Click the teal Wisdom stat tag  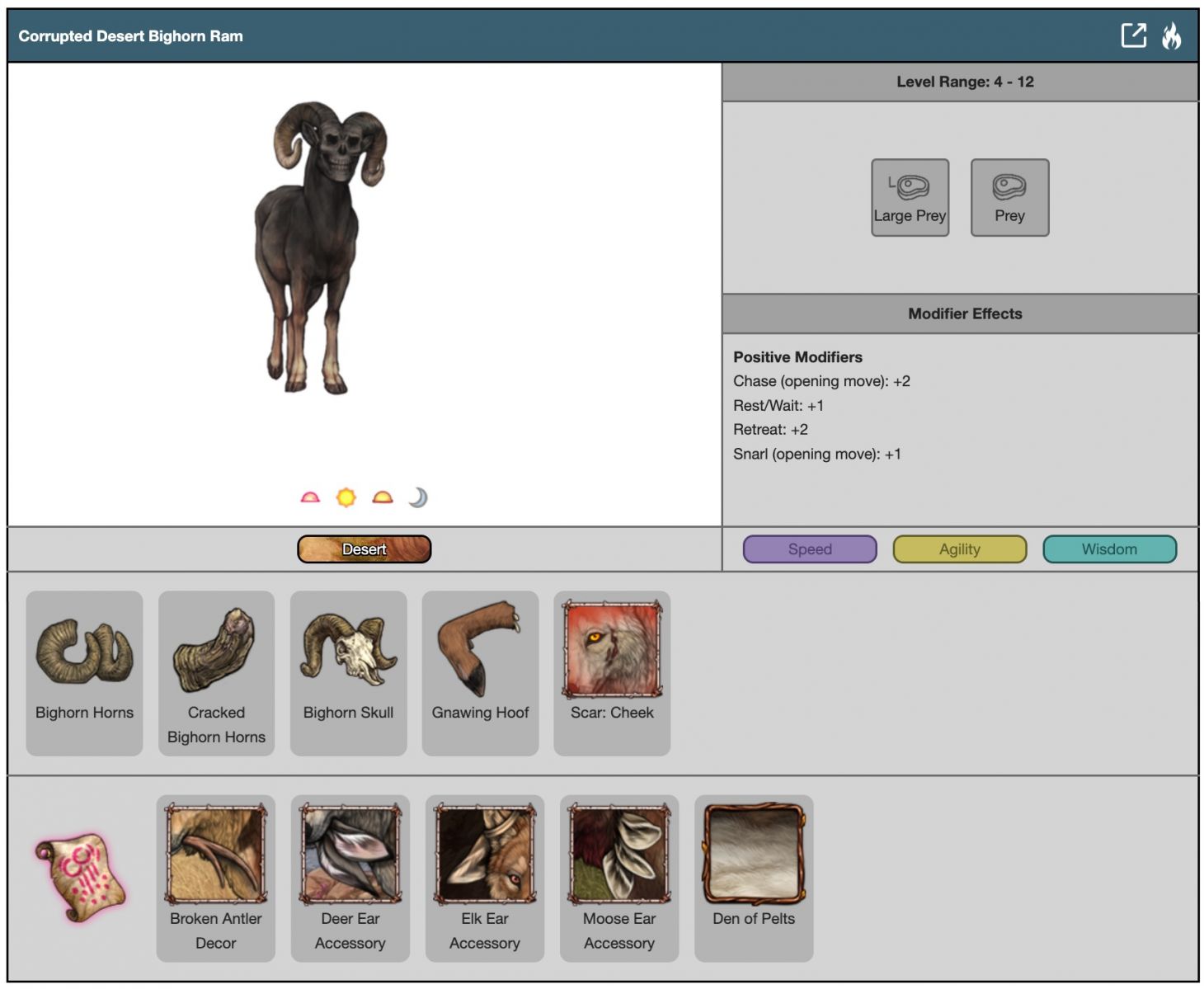(1109, 549)
